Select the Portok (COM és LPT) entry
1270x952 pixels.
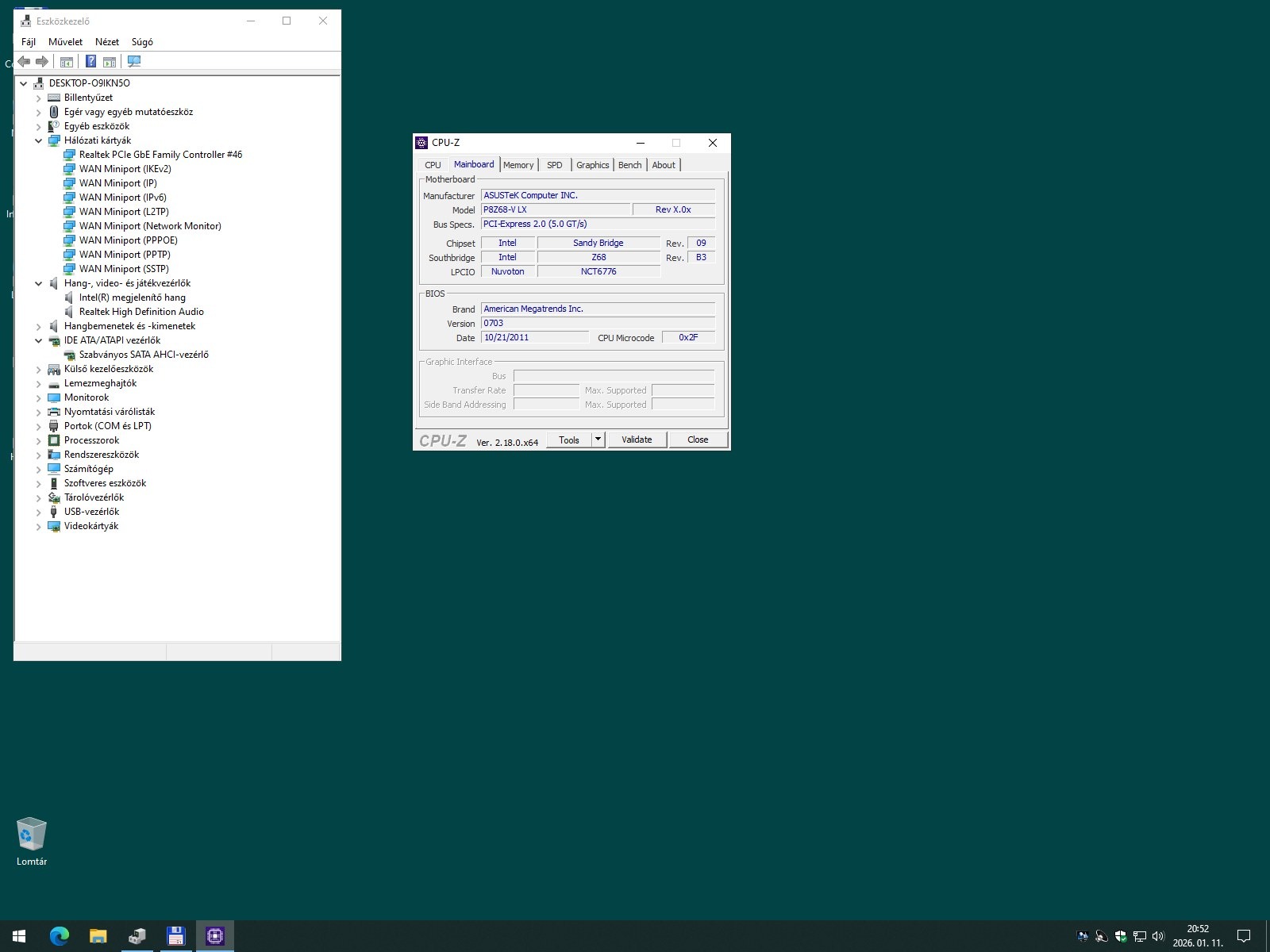click(x=108, y=426)
